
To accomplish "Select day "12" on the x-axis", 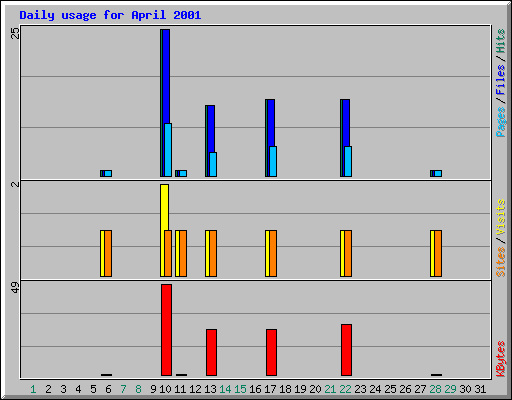I will 195,389.
